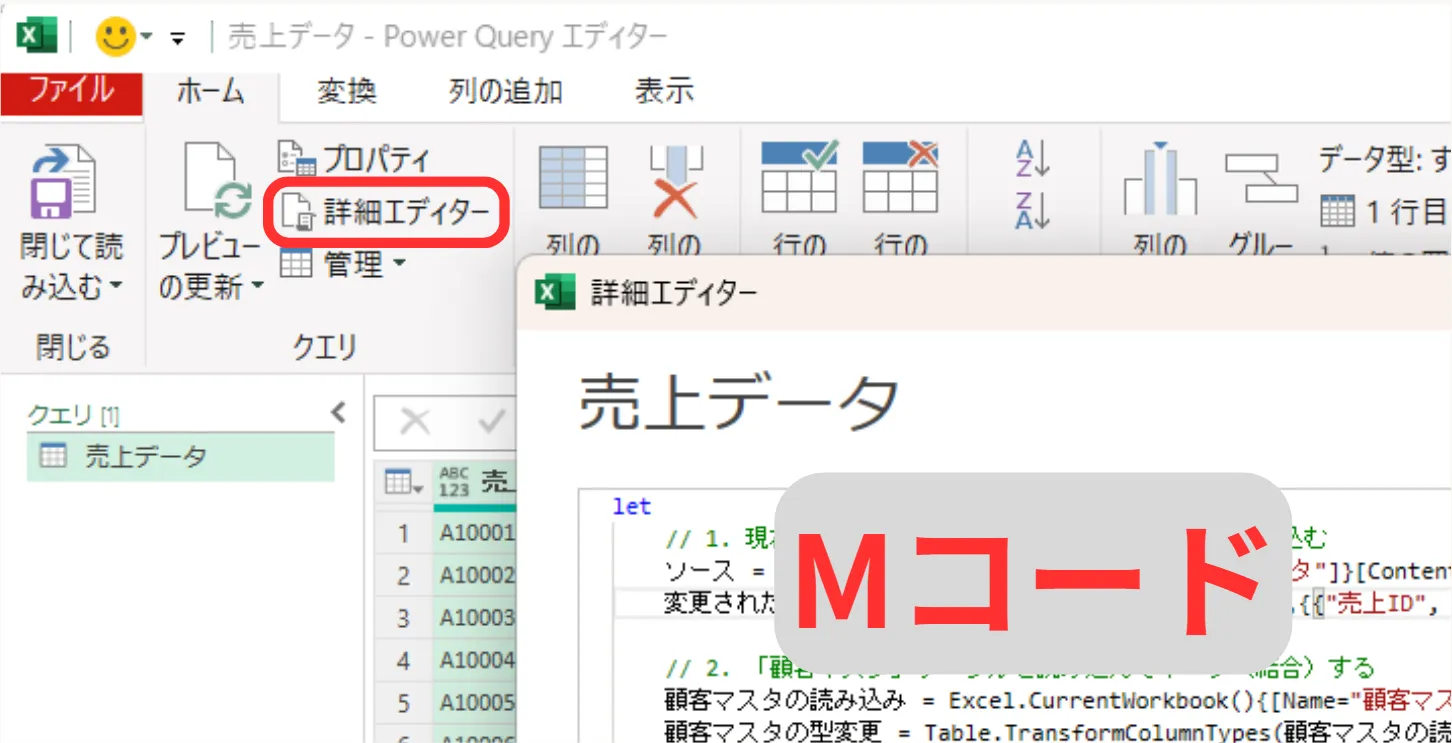Open the ファイル tab

point(71,91)
